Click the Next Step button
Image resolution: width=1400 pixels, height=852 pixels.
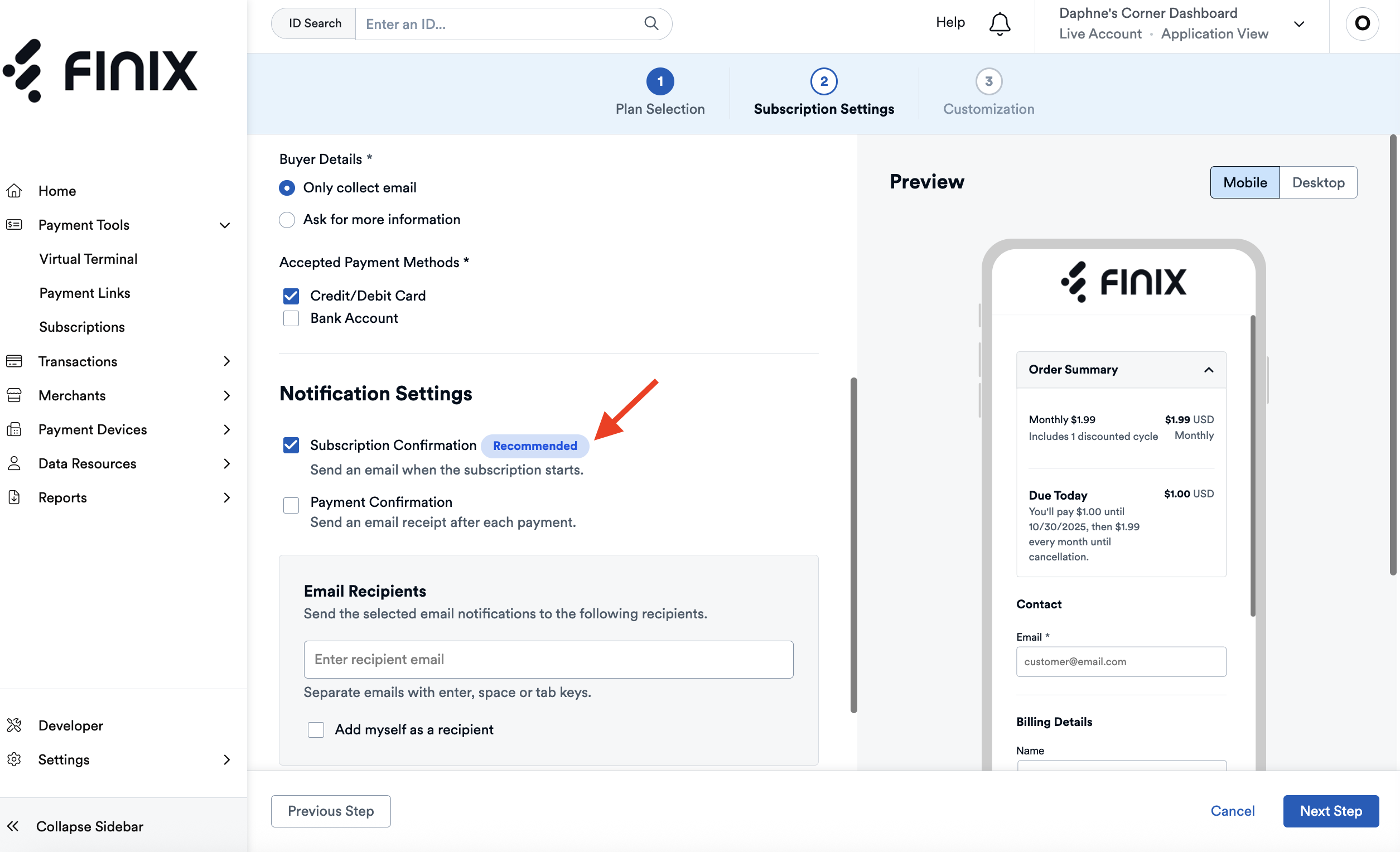1330,811
